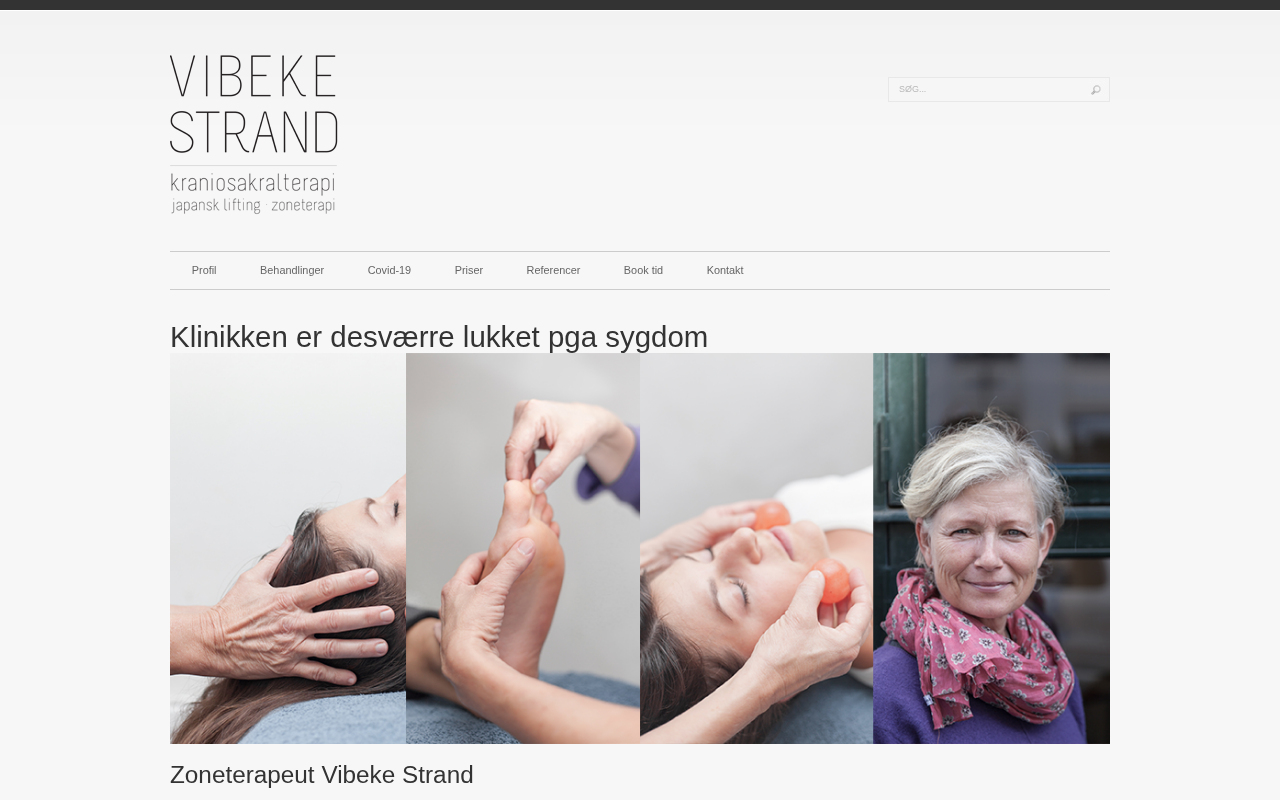Click the STRAND text in the logo
This screenshot has width=1280, height=800.
point(254,131)
